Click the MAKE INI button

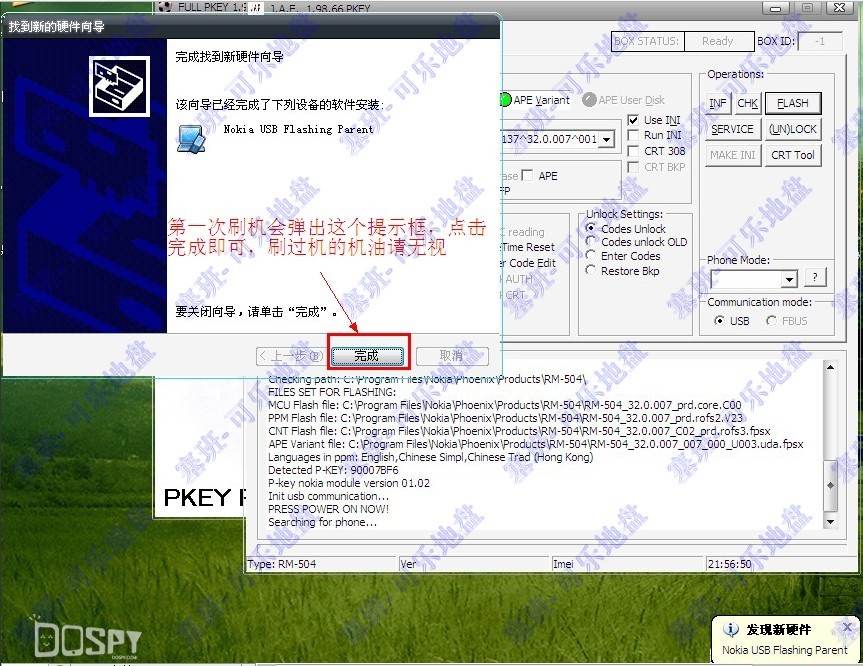[x=733, y=155]
